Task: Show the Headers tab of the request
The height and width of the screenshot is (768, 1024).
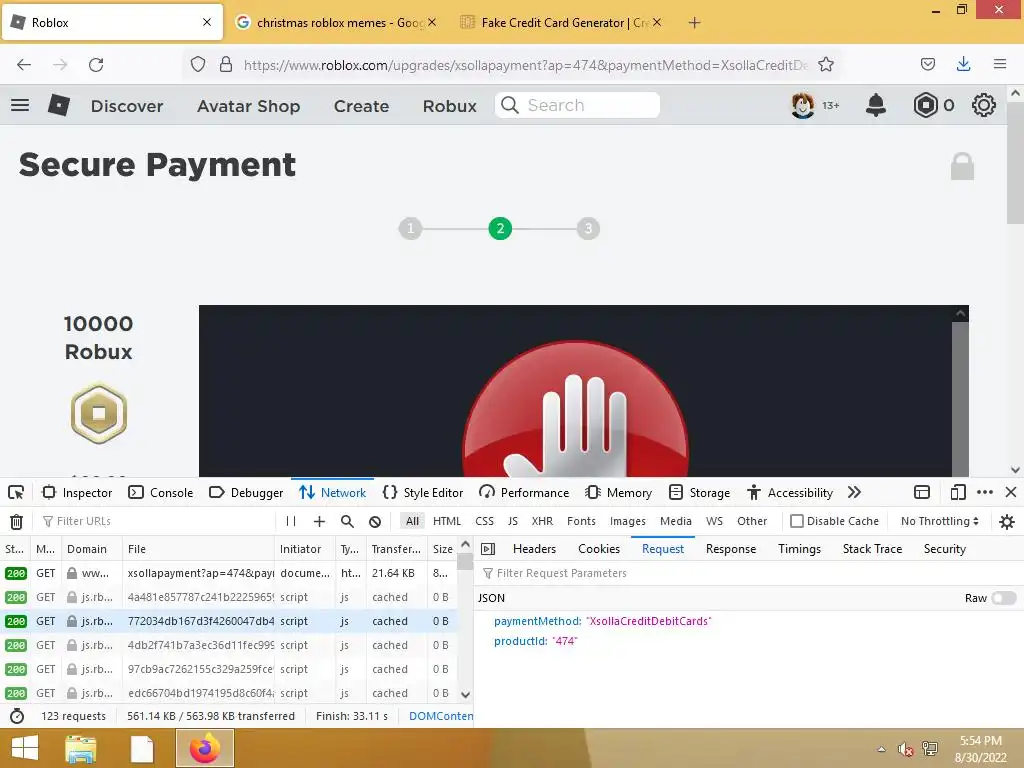Action: click(534, 549)
